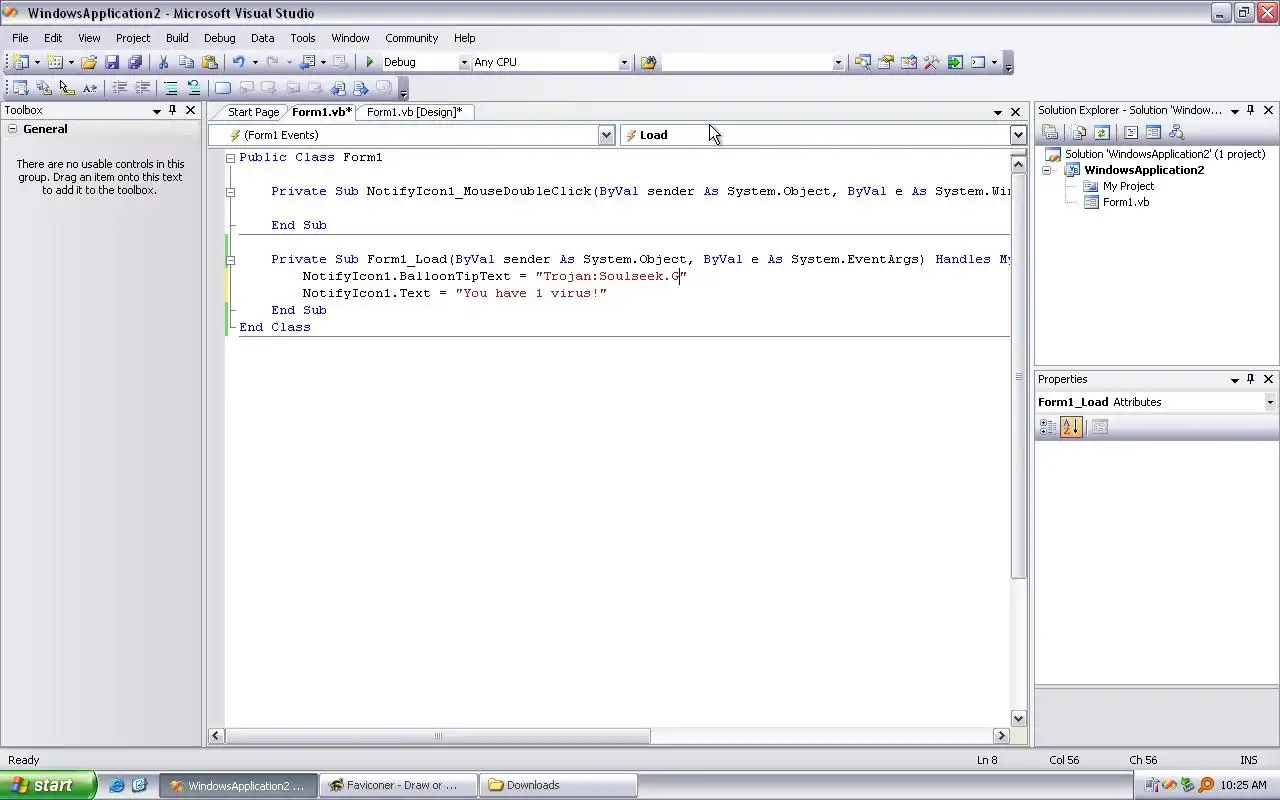This screenshot has width=1280, height=800.
Task: Click Refresh icon in Solution Explorer
Action: point(1101,132)
